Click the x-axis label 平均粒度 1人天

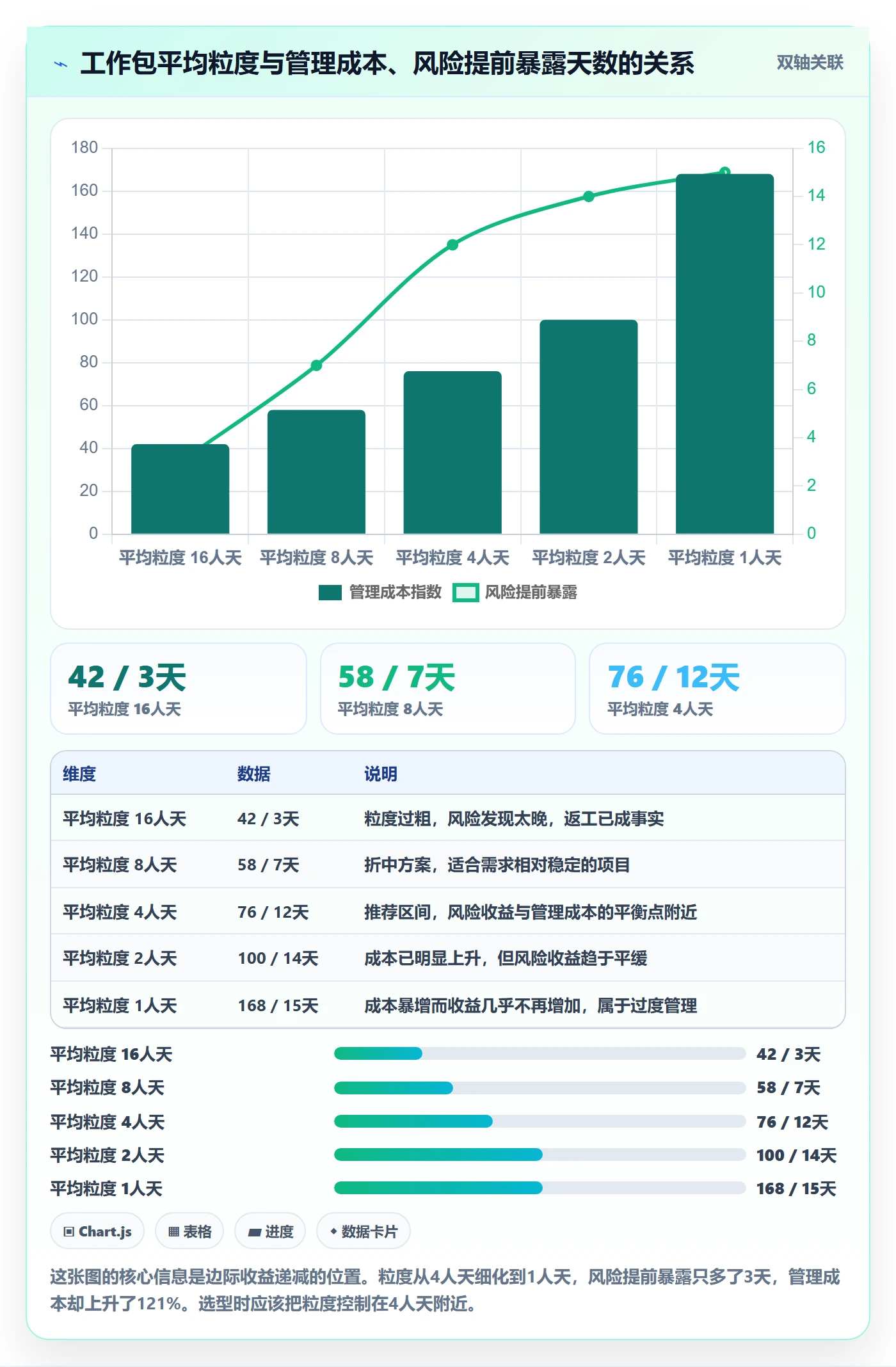coord(725,557)
